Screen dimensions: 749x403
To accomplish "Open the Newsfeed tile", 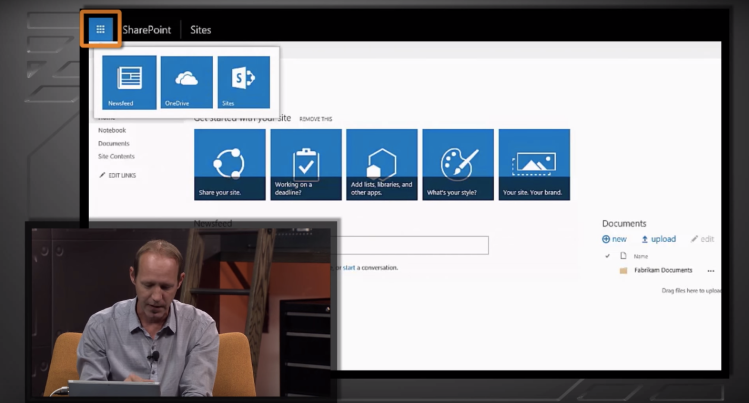I will tap(129, 82).
